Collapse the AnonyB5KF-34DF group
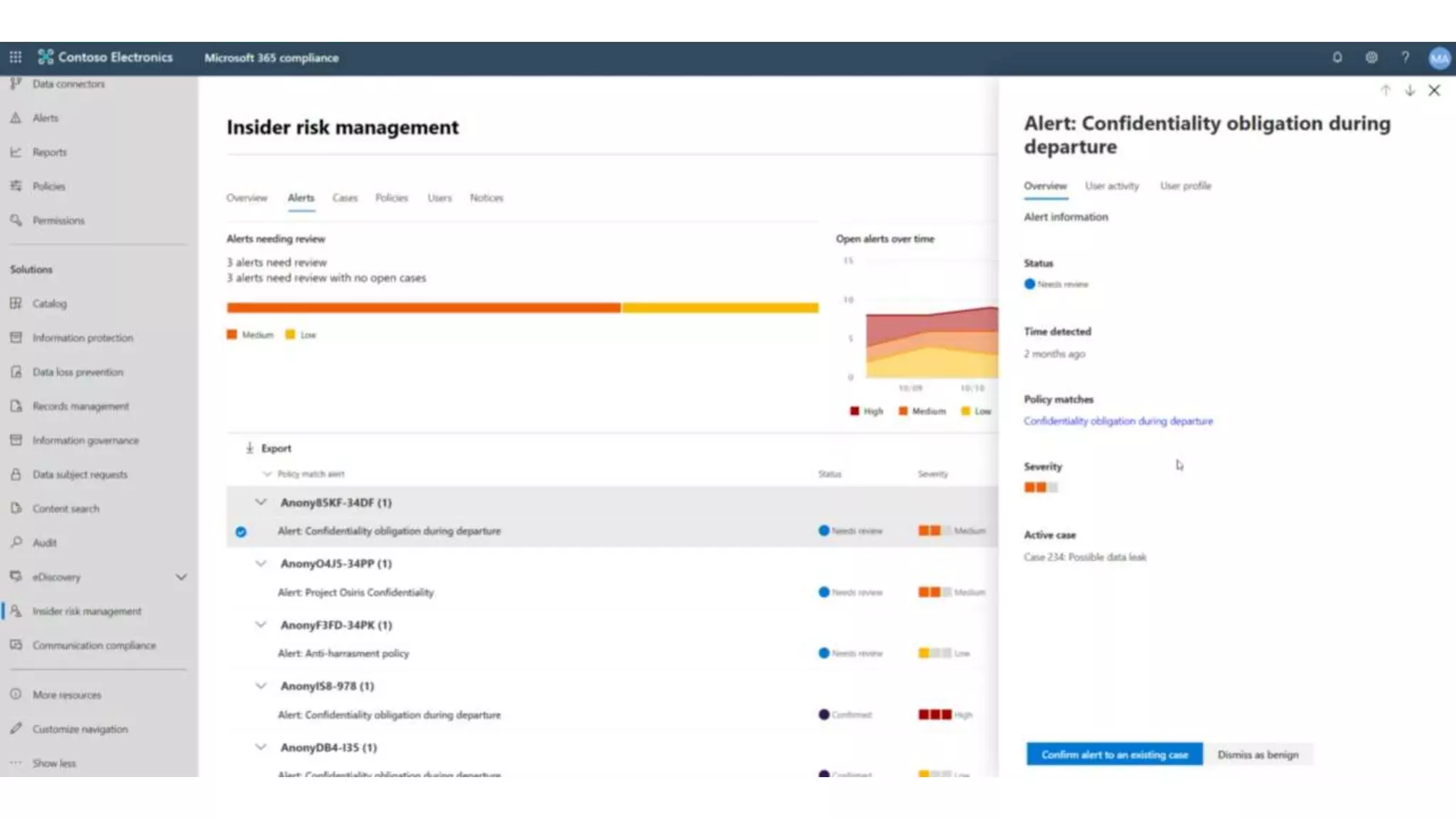Image resolution: width=1456 pixels, height=819 pixels. [x=261, y=502]
